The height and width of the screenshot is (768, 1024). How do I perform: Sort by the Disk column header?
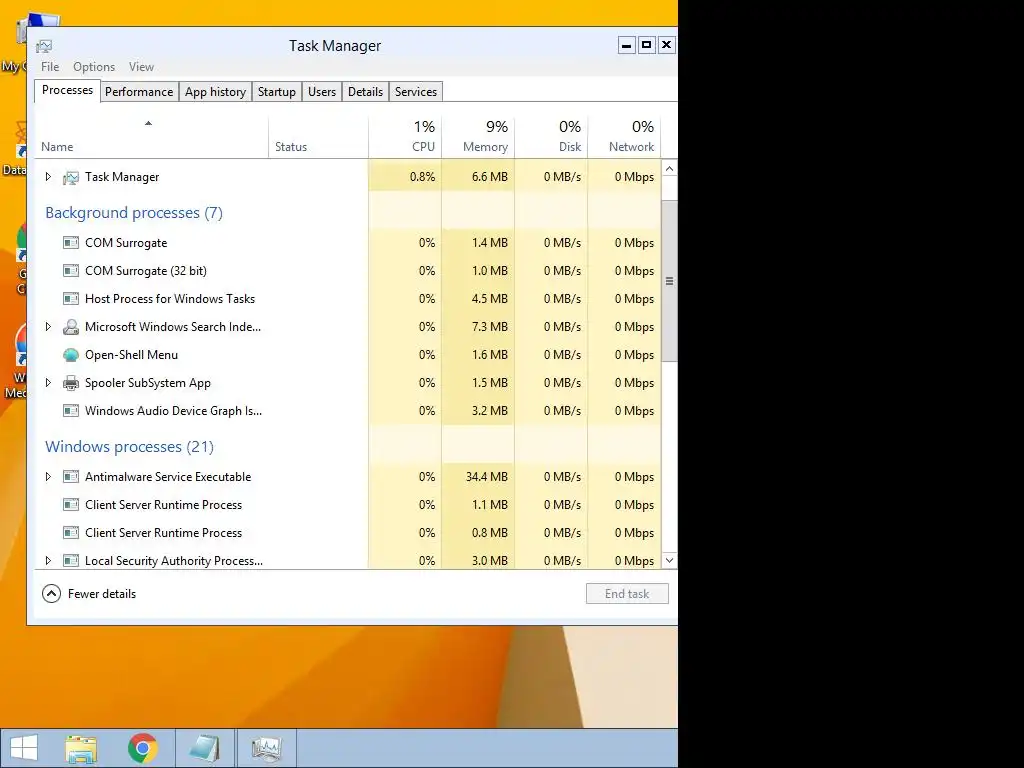551,137
